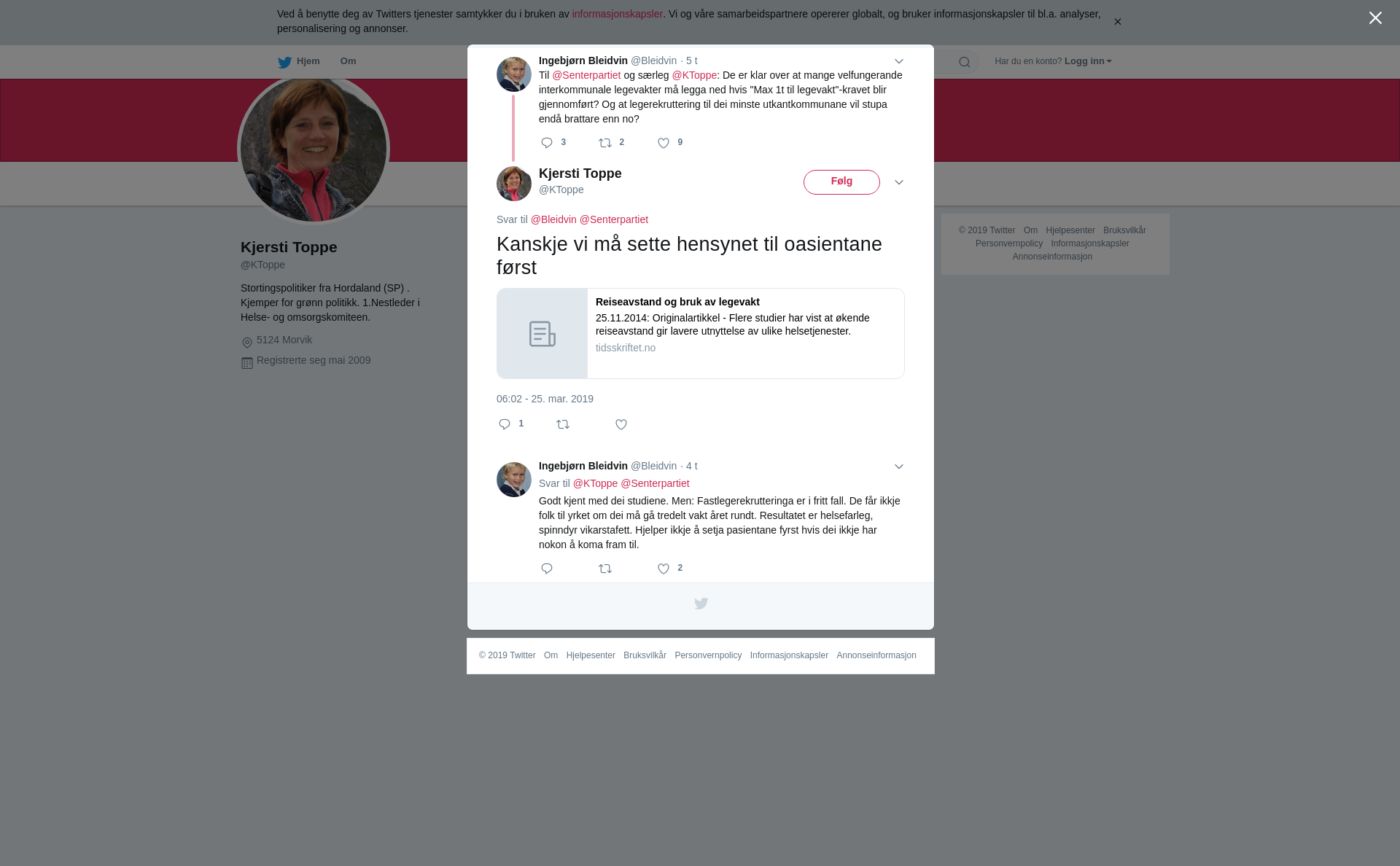The image size is (1400, 866).
Task: Close the tweet overlay with the X
Action: coord(1375,18)
